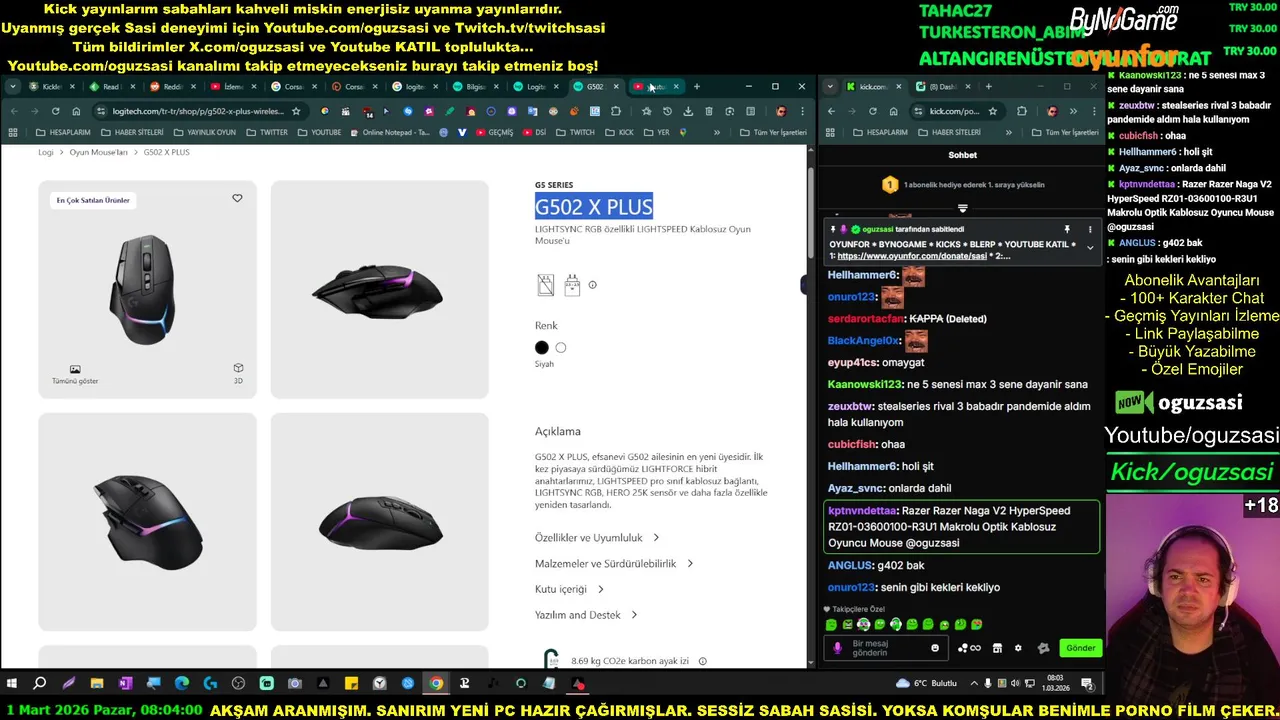Click the Tümünü göster gallery icon
This screenshot has height=720, width=1280.
(x=75, y=374)
